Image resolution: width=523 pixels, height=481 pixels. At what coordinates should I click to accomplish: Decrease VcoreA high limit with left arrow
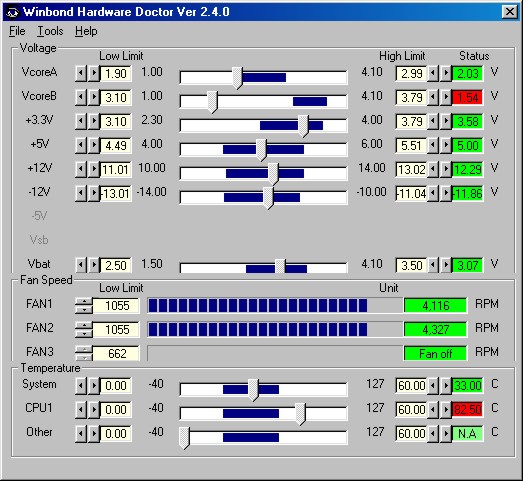tap(433, 73)
